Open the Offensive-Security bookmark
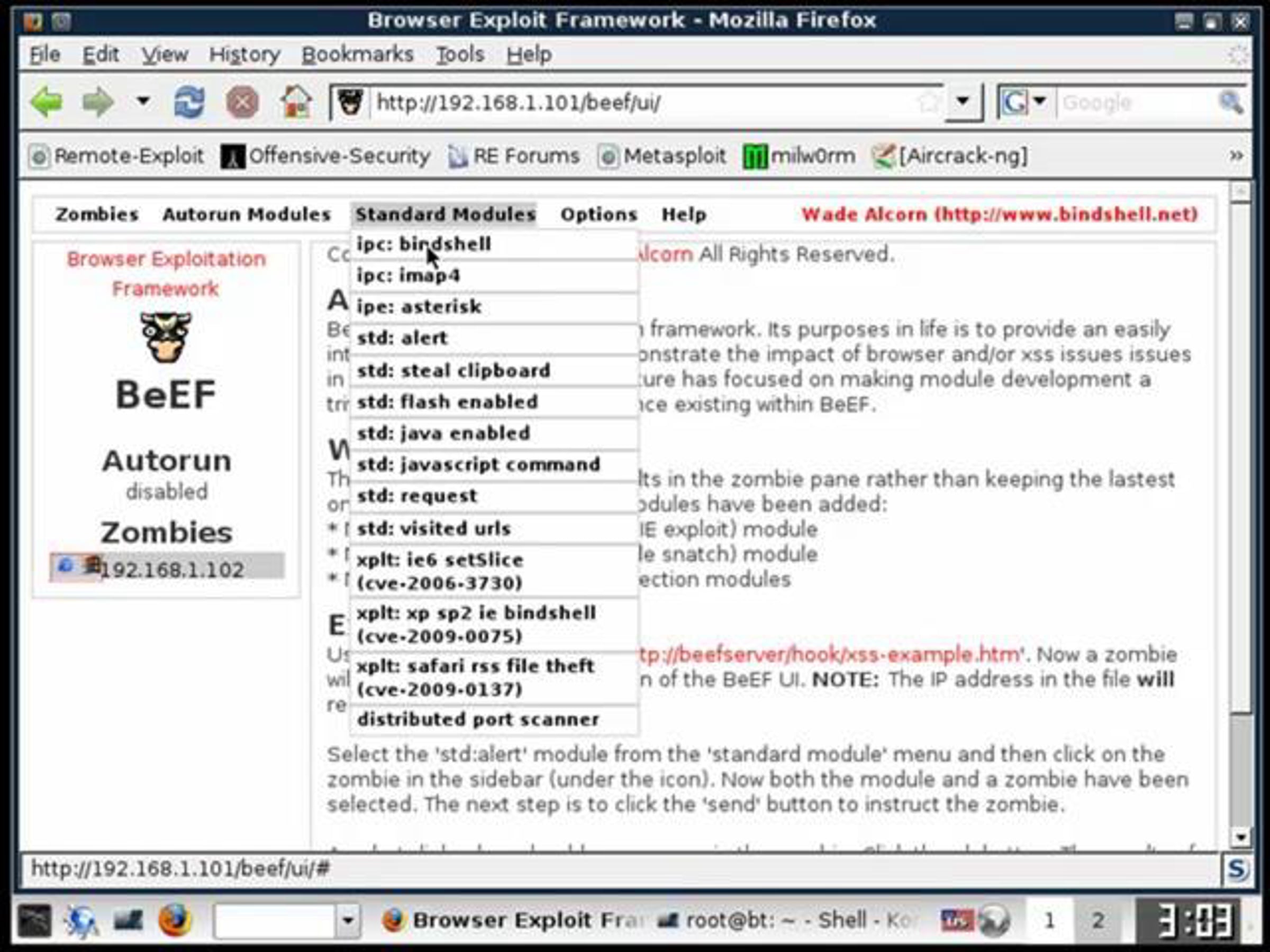 [325, 156]
